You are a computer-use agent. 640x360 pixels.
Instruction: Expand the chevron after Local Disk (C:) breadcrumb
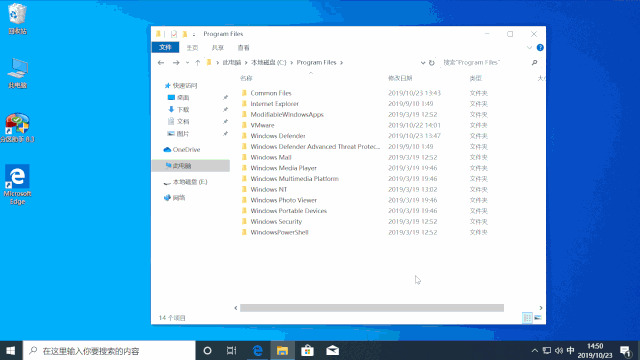pos(292,62)
